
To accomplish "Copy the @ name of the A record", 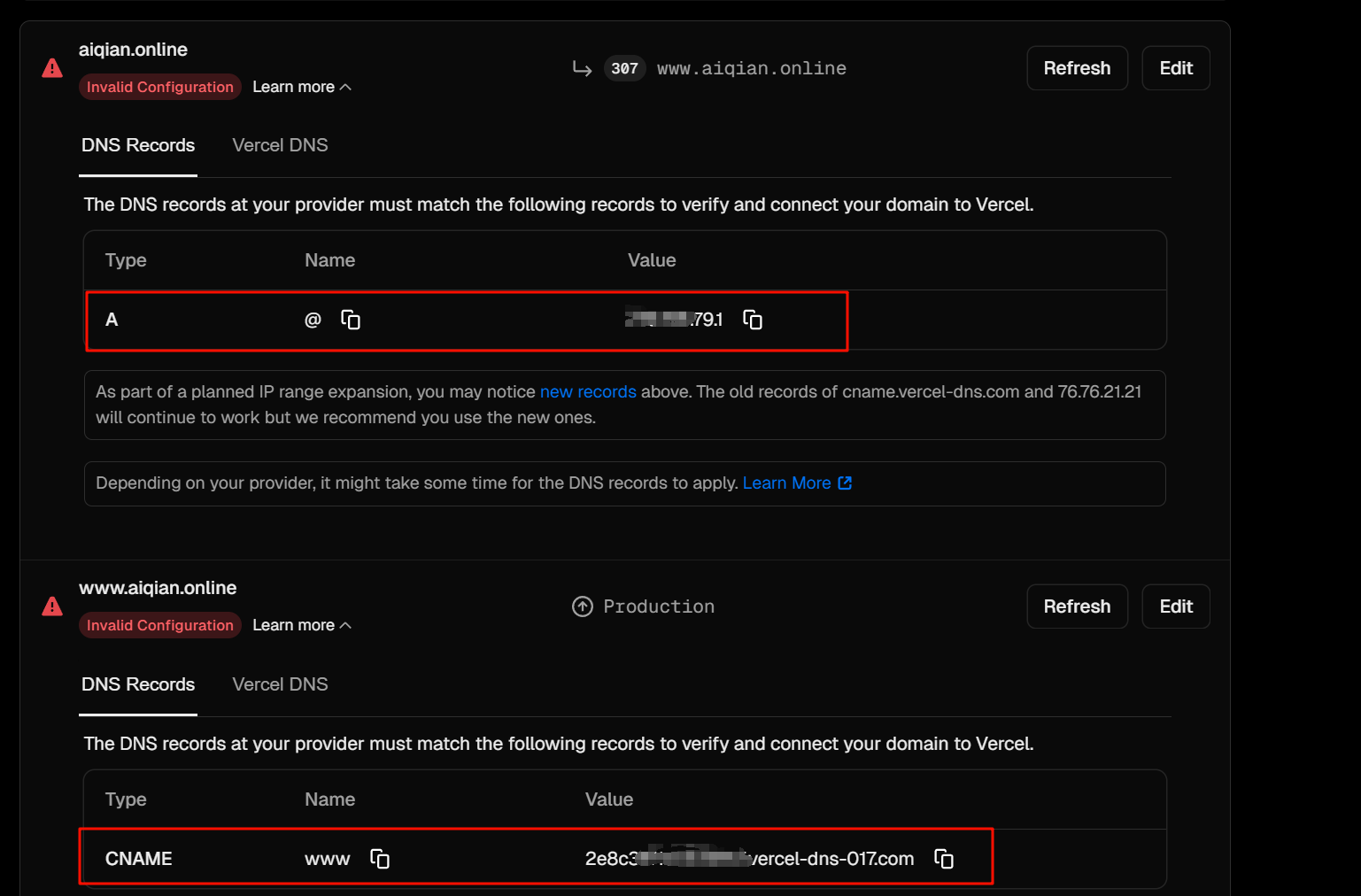I will tap(351, 320).
